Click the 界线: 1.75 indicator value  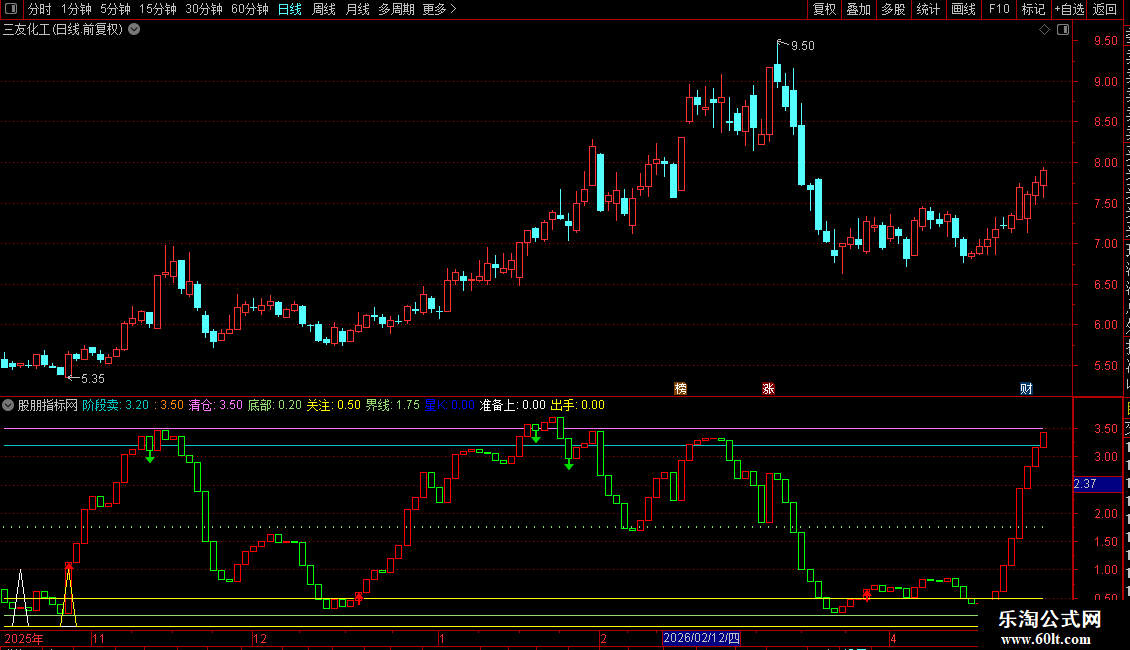[x=393, y=405]
